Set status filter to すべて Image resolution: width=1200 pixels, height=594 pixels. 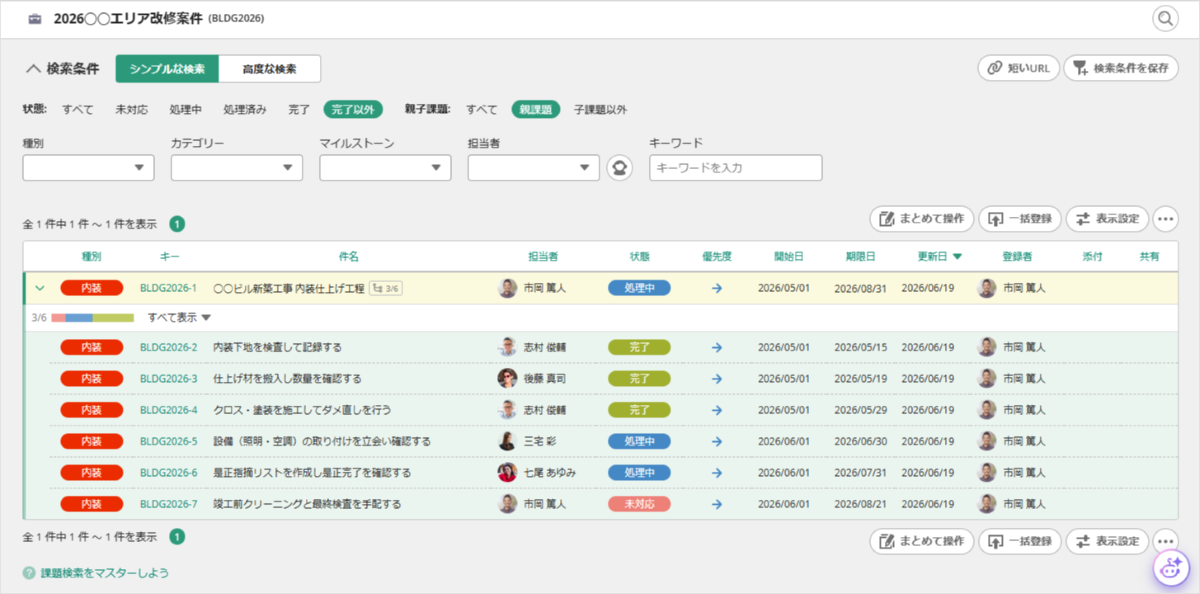[x=78, y=110]
